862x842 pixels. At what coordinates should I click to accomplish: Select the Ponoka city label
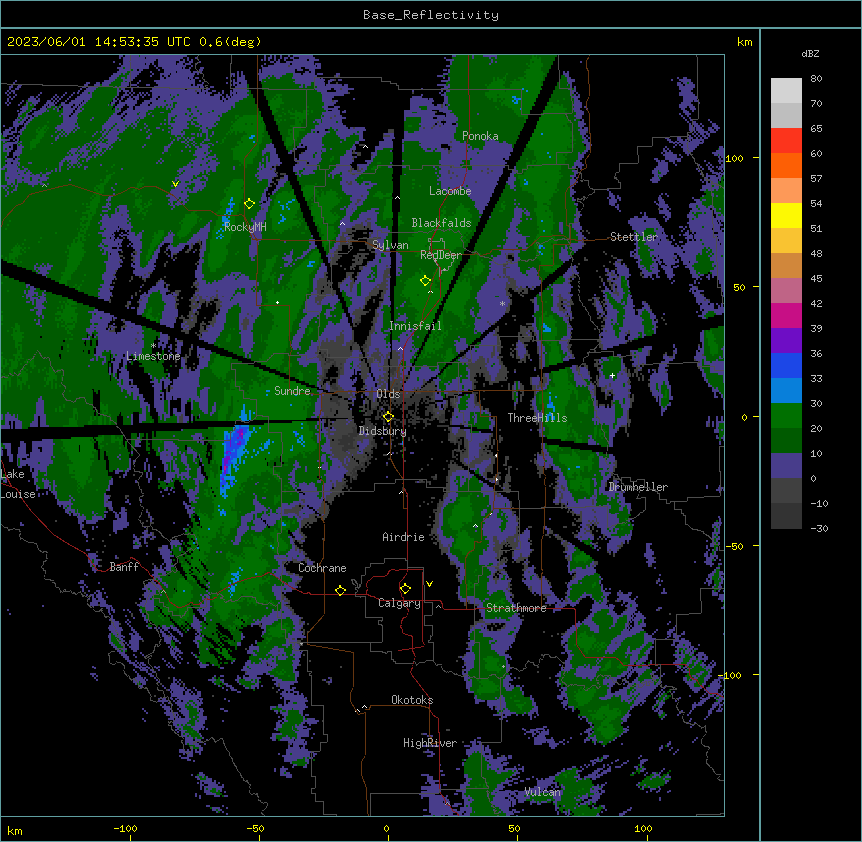(x=480, y=136)
